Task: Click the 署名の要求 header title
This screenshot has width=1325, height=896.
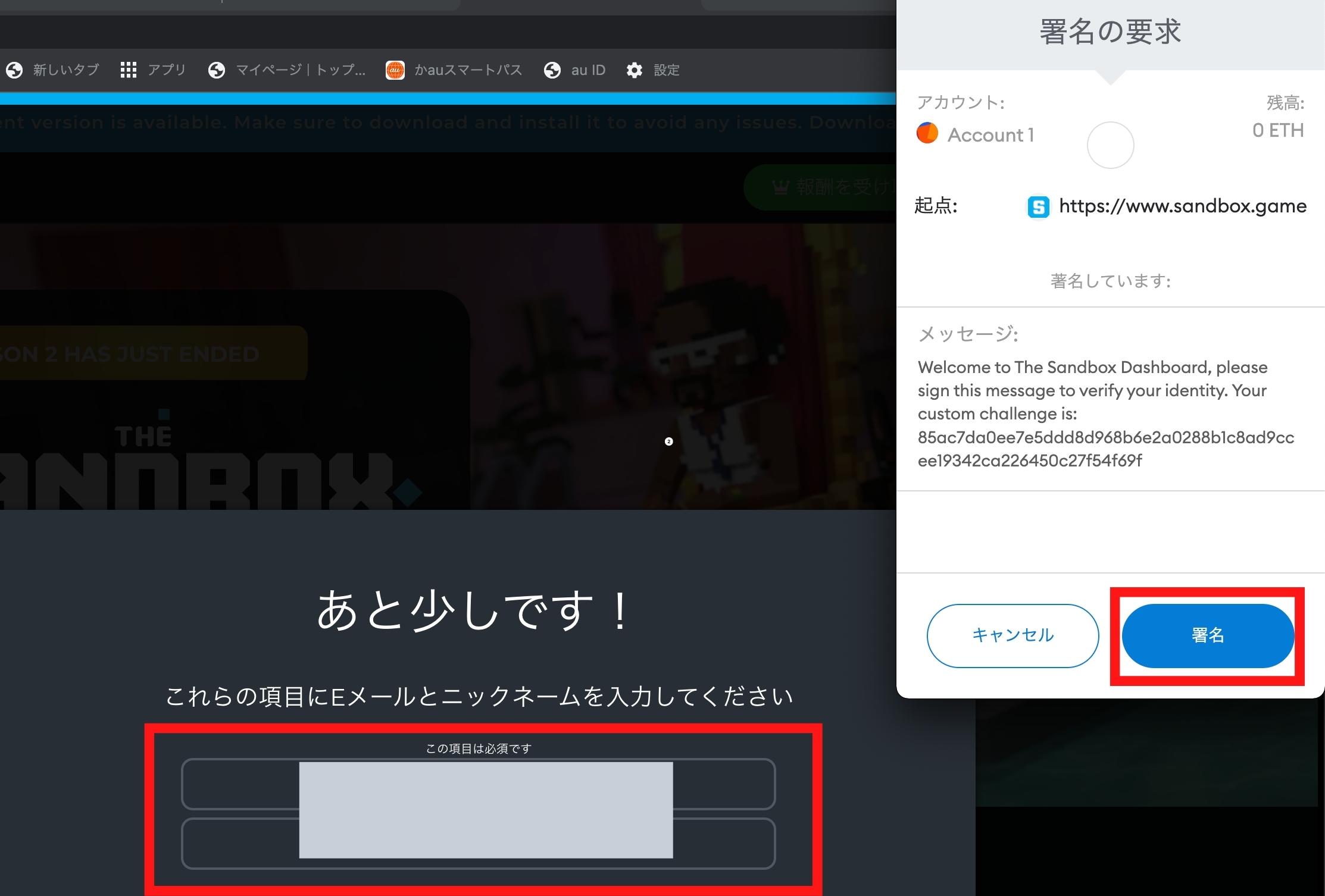Action: [x=1110, y=32]
